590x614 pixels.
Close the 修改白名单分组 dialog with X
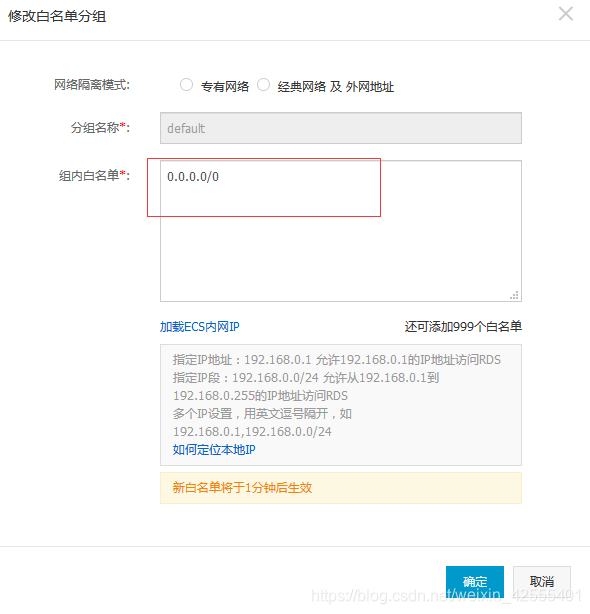click(565, 14)
